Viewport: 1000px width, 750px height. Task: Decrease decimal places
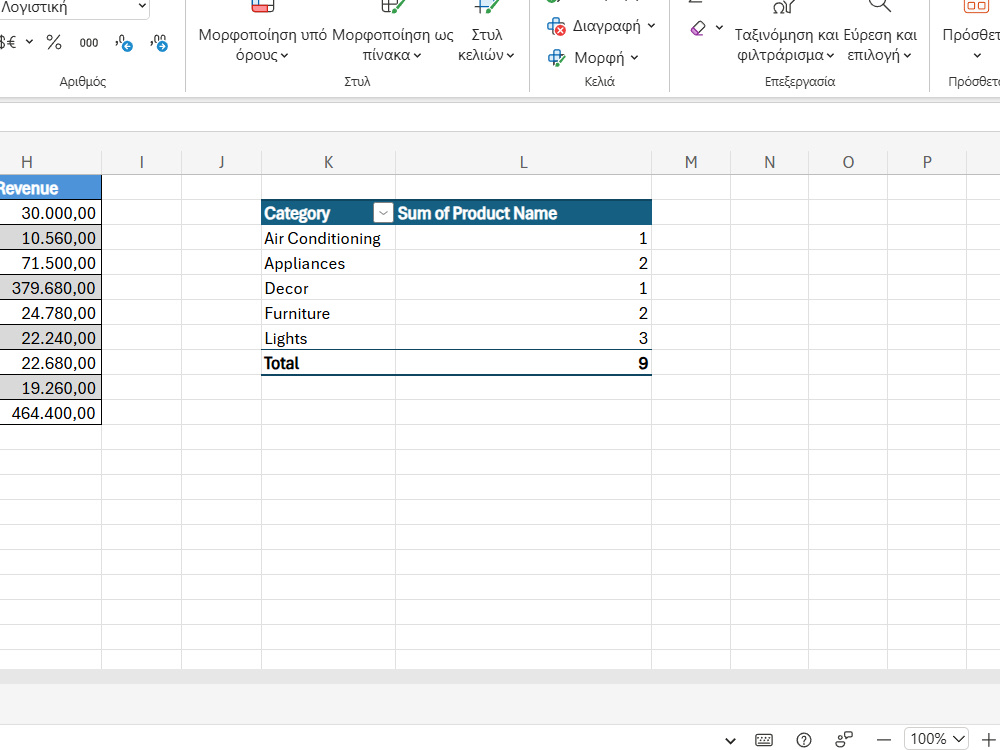[x=159, y=43]
